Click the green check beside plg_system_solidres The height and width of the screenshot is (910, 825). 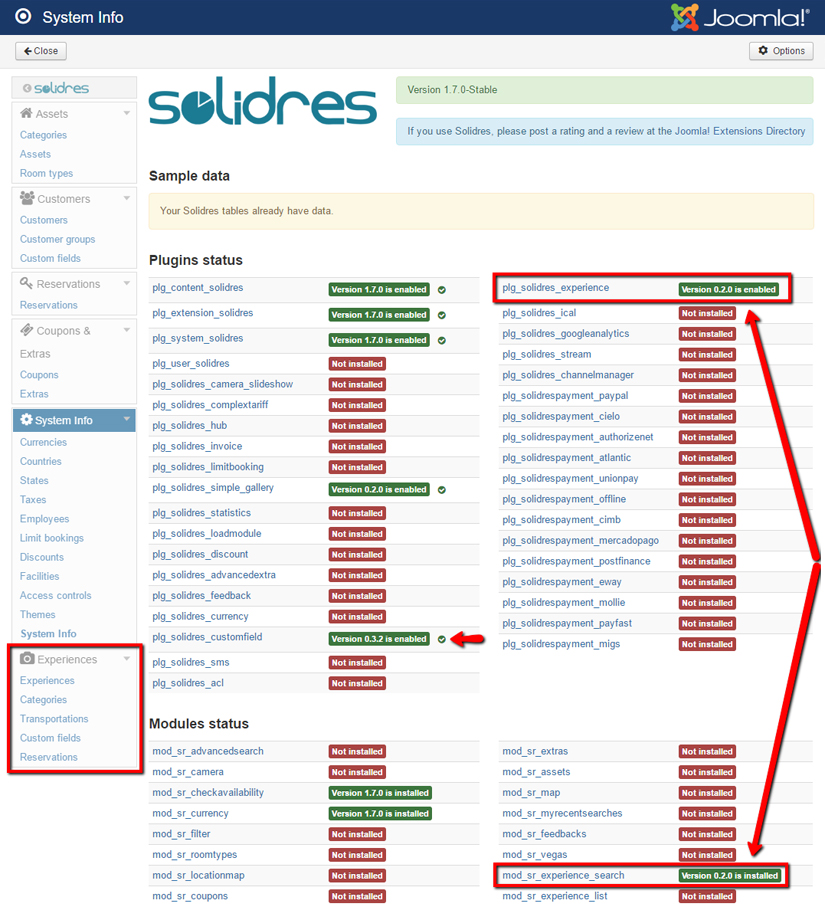click(443, 340)
